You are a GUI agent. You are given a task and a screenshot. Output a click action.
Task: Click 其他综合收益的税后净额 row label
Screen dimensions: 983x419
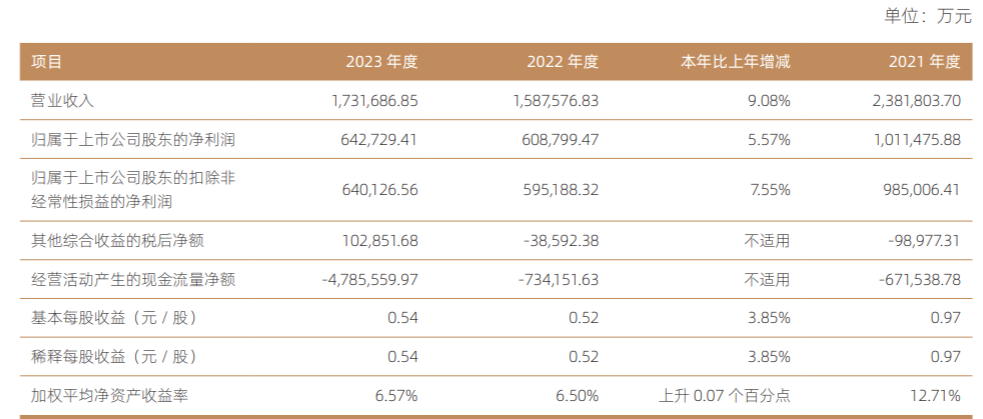pos(117,240)
